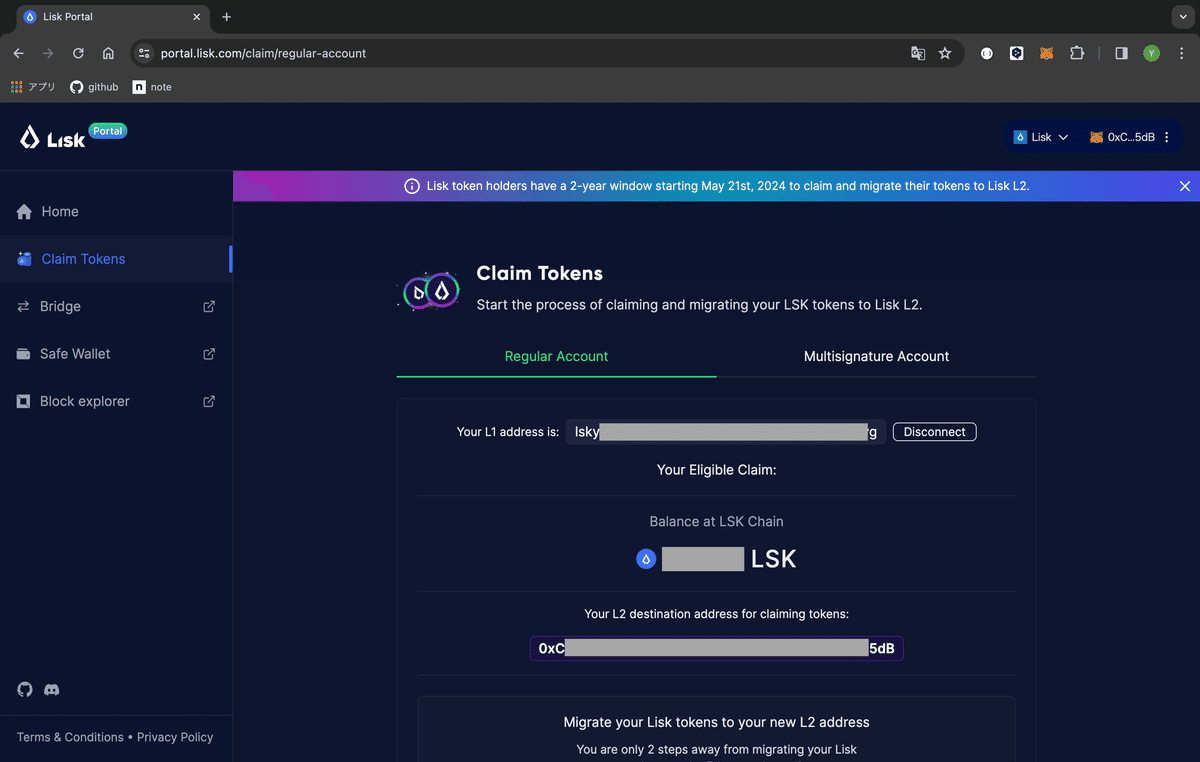Image resolution: width=1200 pixels, height=762 pixels.
Task: Open the Terms & Conditions link
Action: (70, 737)
